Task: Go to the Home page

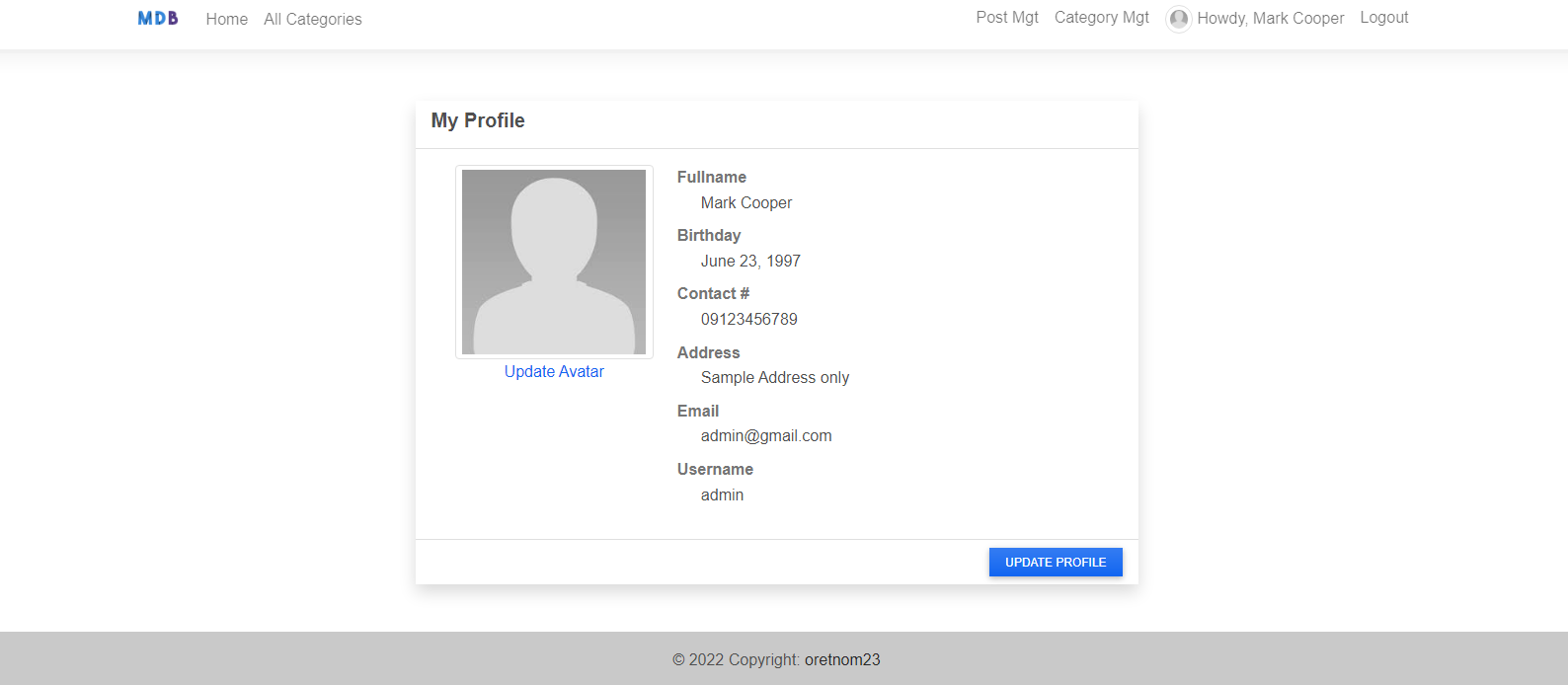Action: click(227, 20)
